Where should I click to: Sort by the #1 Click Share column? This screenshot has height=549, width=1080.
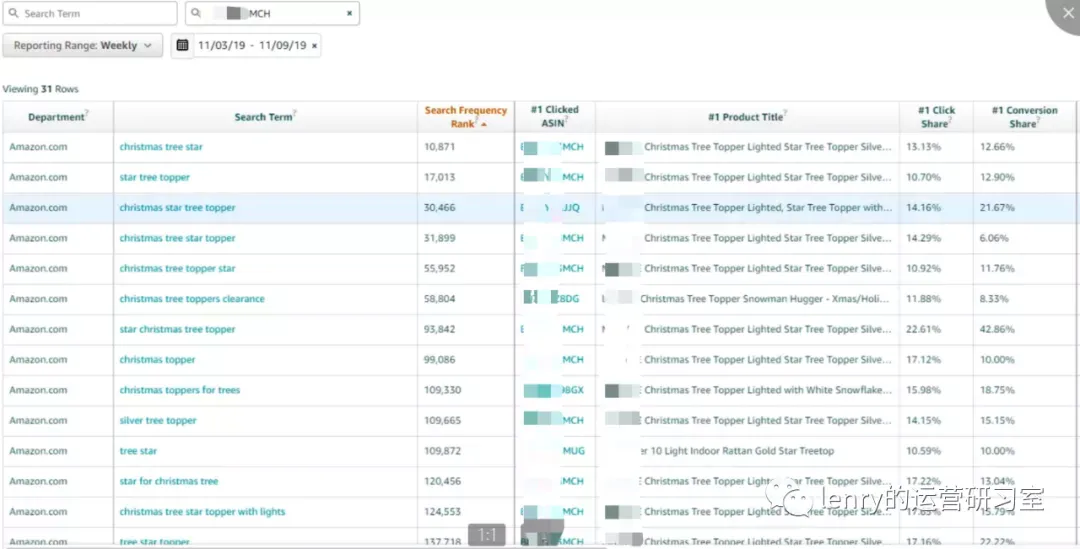[x=936, y=116]
